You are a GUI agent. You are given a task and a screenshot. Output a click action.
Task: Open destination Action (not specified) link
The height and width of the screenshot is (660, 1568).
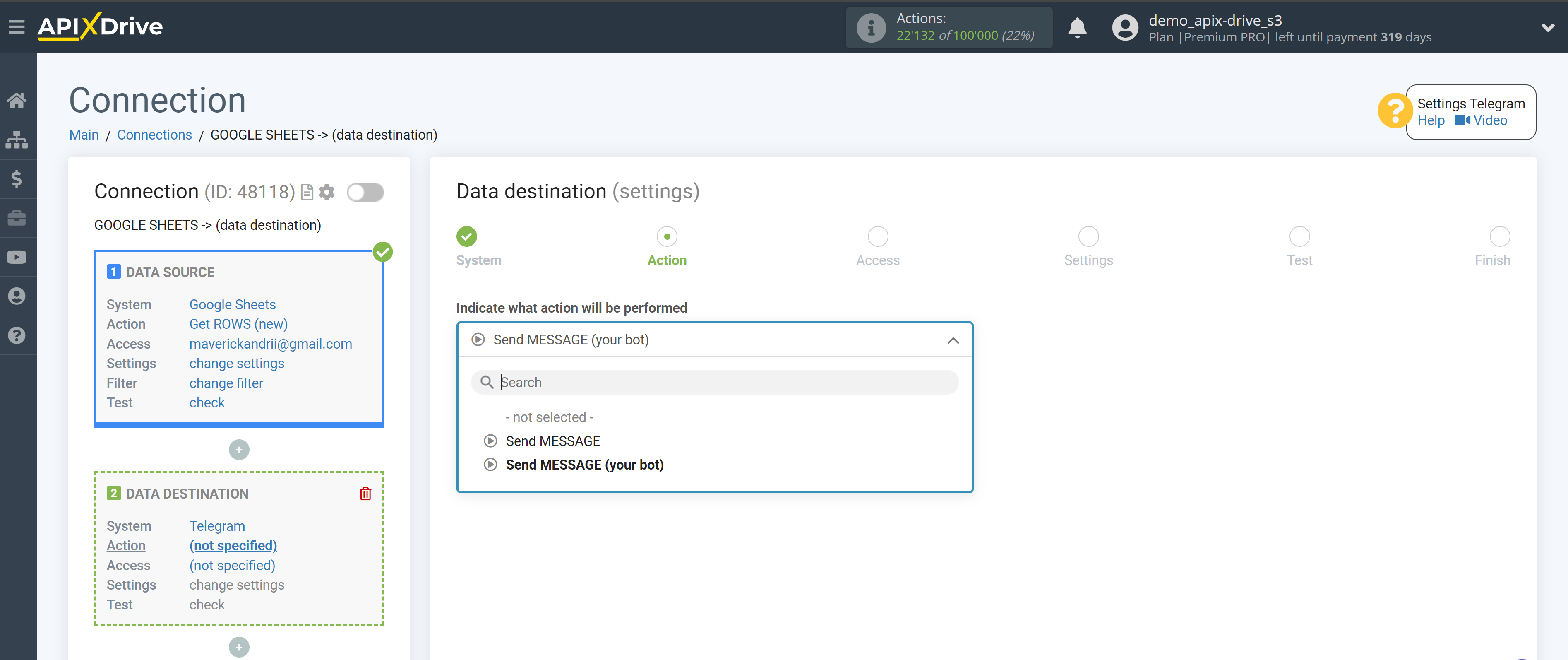(x=233, y=546)
